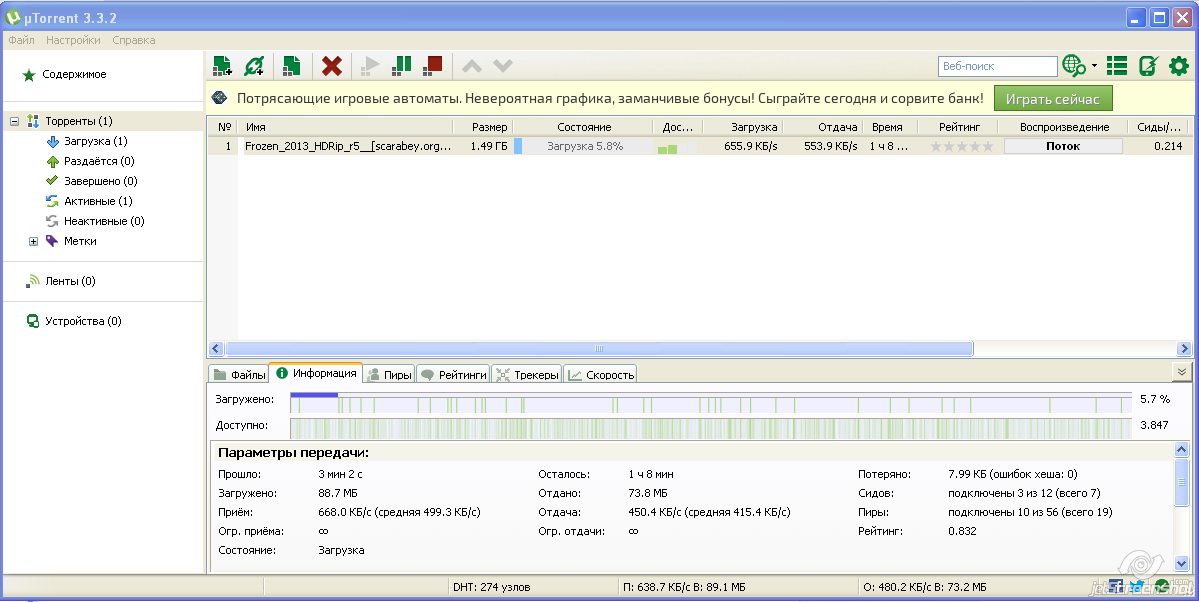The height and width of the screenshot is (602, 1199).
Task: Select Устройства (0) in the sidebar
Action: pos(83,321)
